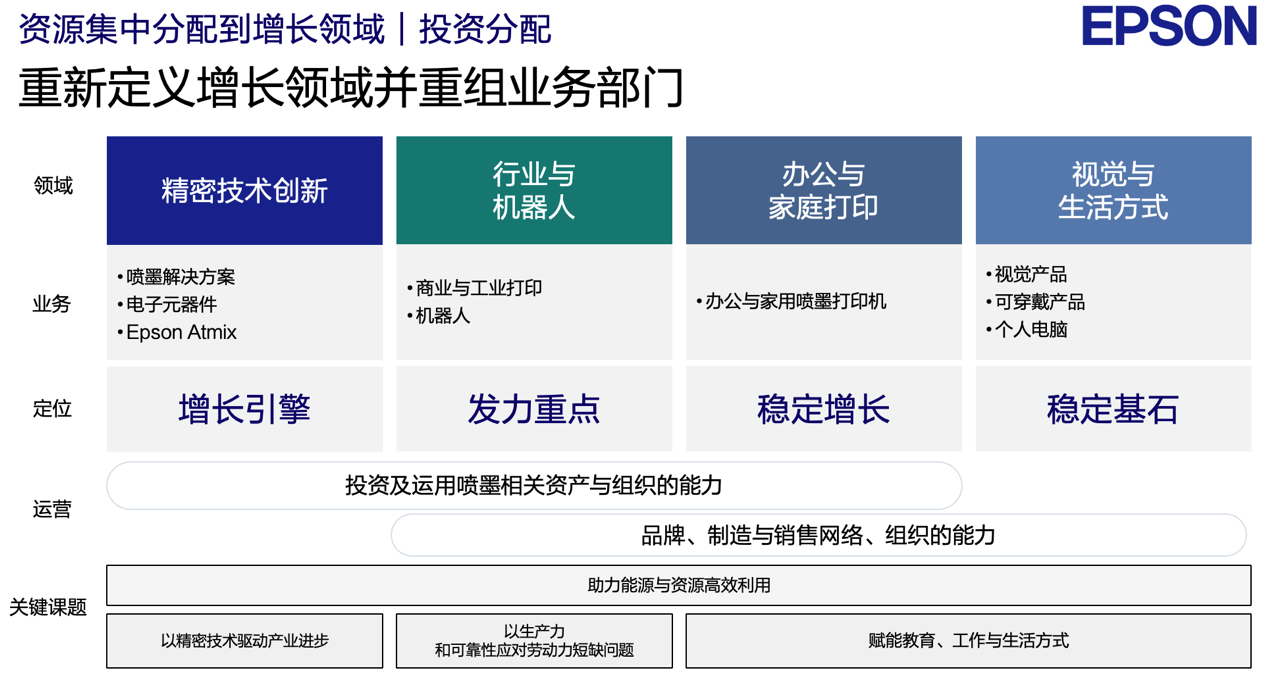1267x674 pixels.
Task: Select the 赋能教育、工作与生活方式 box
Action: click(968, 640)
